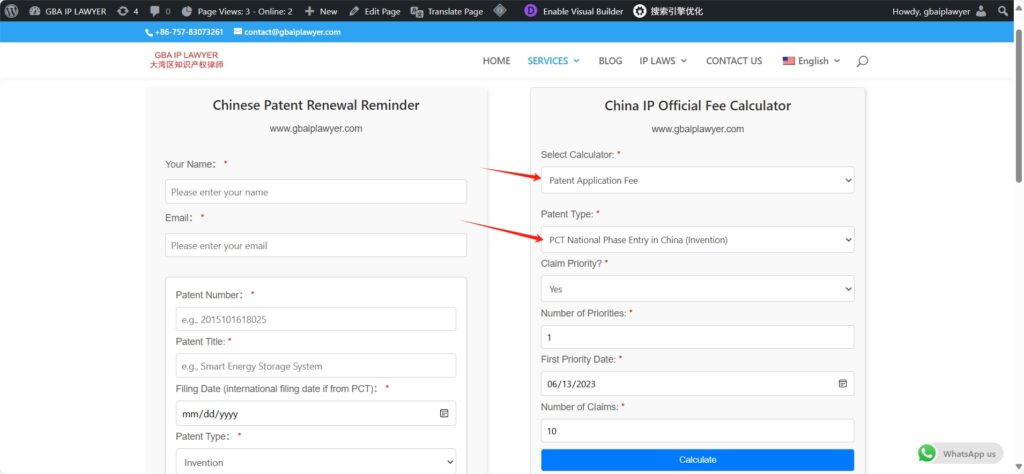Click the diamond icon in admin bar
The height and width of the screenshot is (474, 1024).
[500, 10]
